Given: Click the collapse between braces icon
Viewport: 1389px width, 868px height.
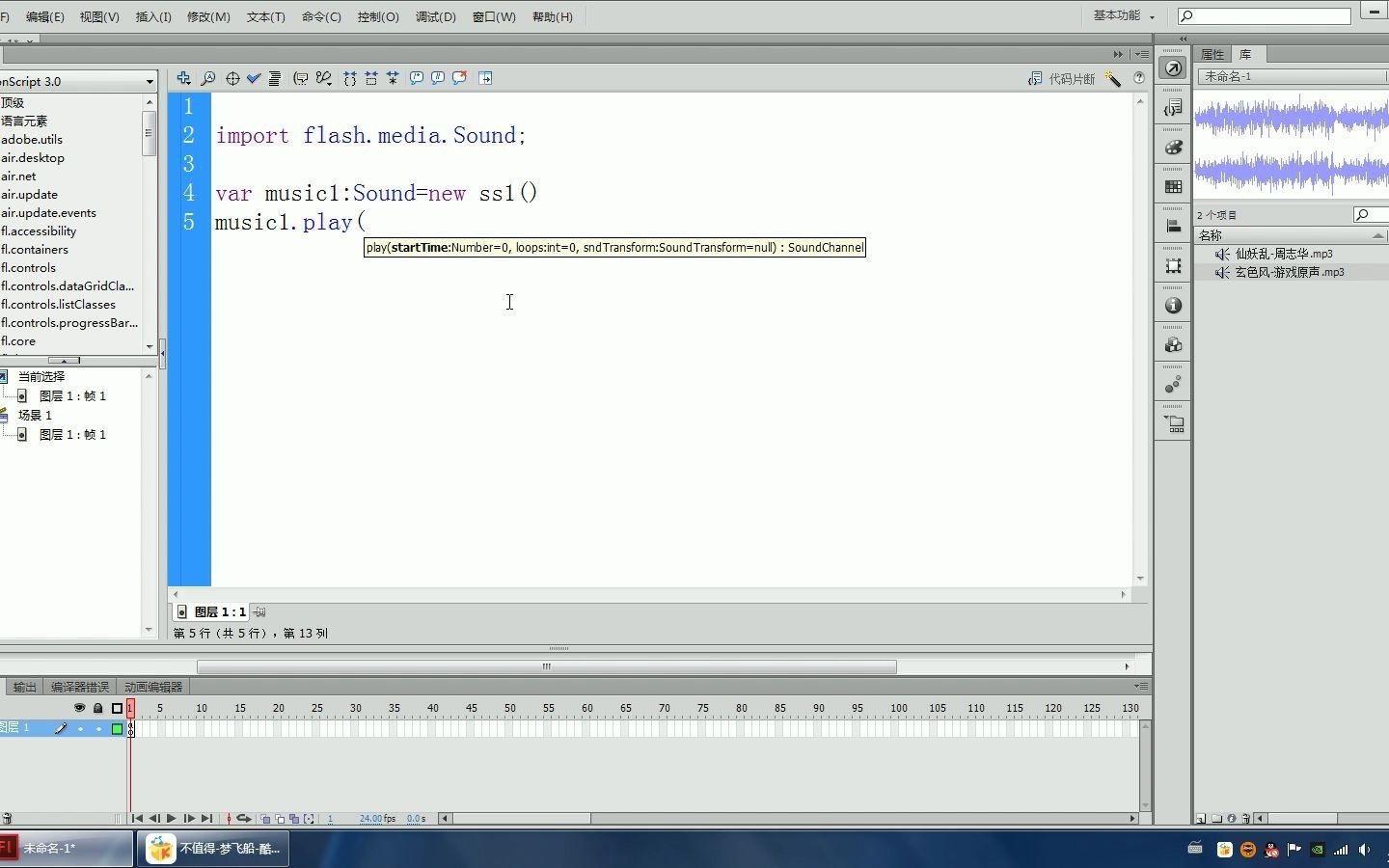Looking at the screenshot, I should (349, 78).
